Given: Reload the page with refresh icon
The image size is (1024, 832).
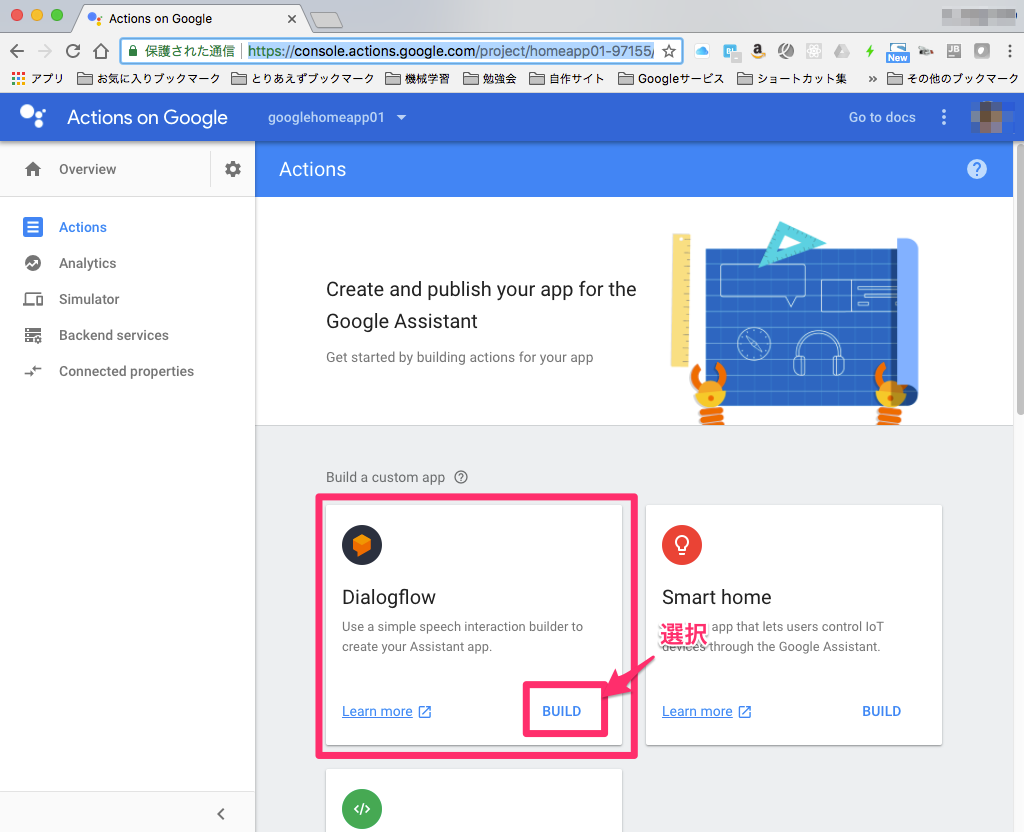Looking at the screenshot, I should 73,51.
